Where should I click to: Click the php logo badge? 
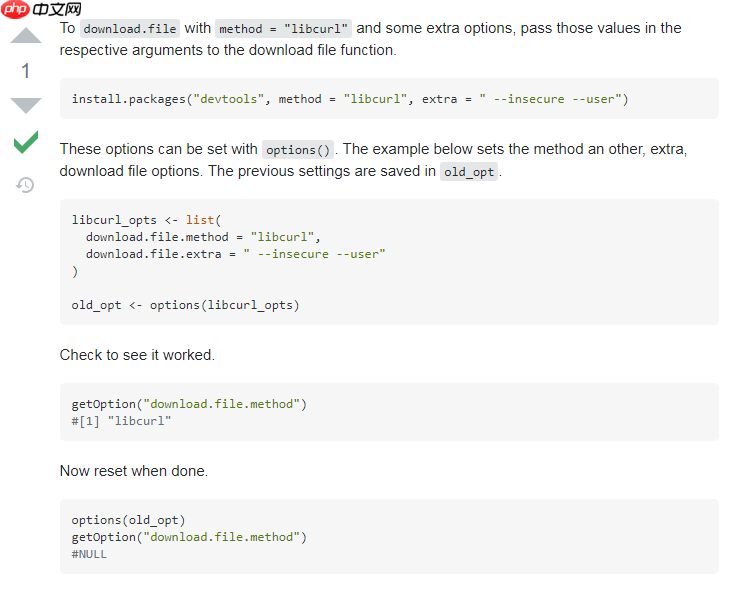15,9
